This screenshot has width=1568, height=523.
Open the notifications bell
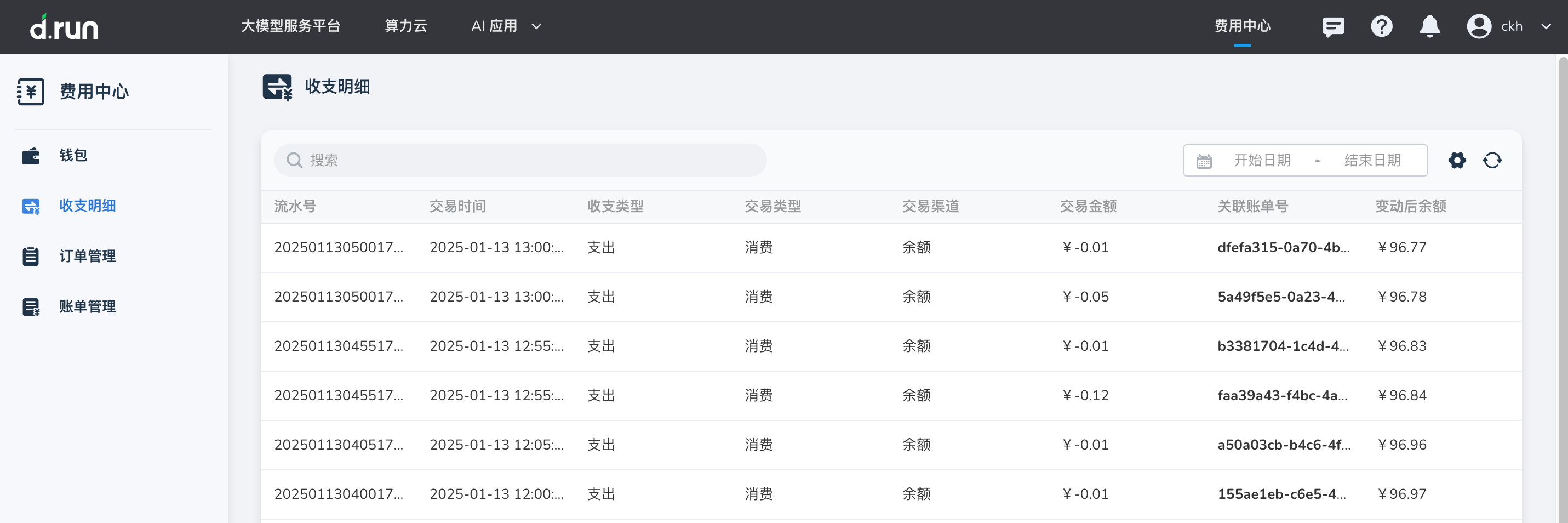click(x=1429, y=27)
